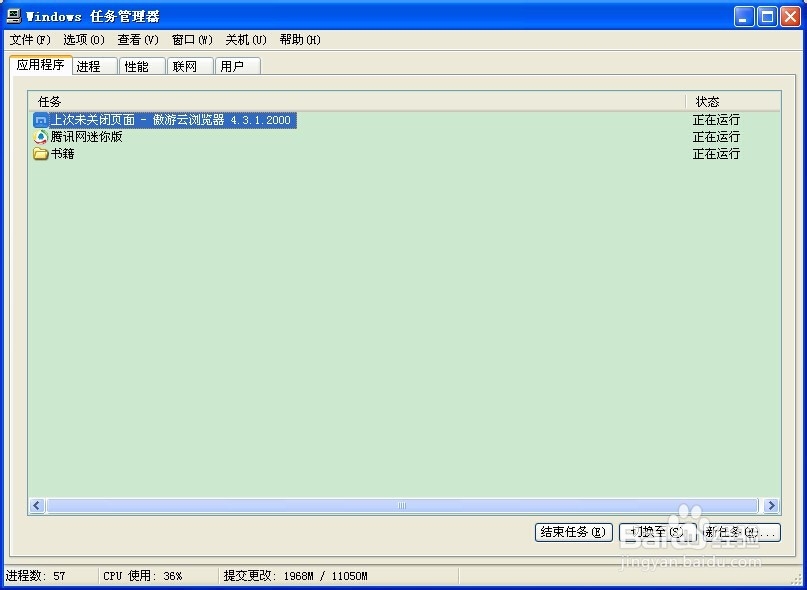Switch to the 进程 tab
Viewport: 807px width, 590px height.
pyautogui.click(x=95, y=66)
